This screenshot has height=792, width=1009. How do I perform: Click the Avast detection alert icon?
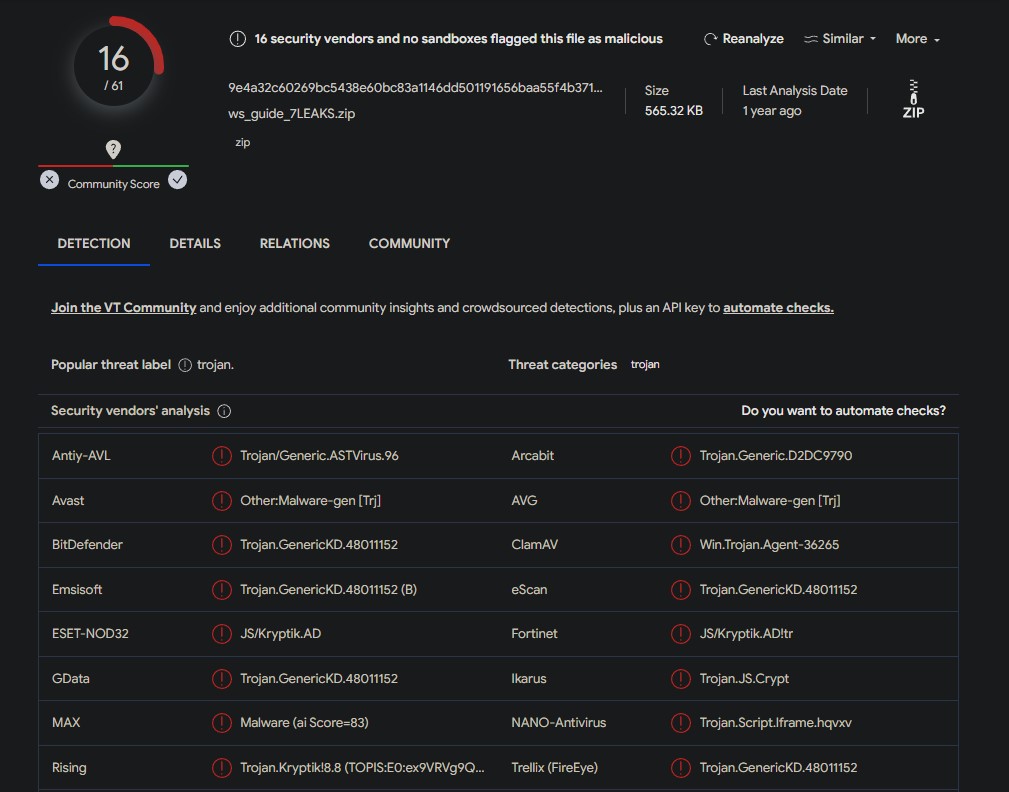(x=221, y=501)
